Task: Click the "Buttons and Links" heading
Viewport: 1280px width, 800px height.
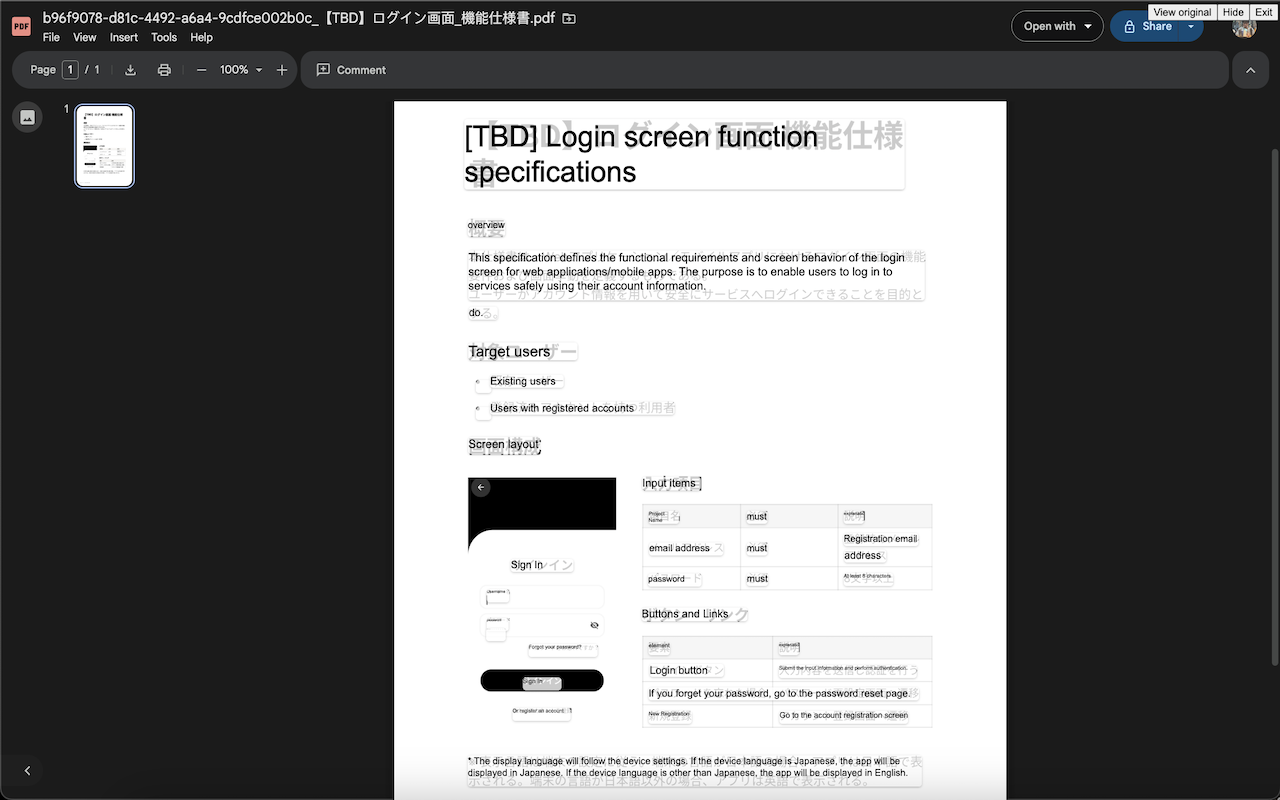Action: click(685, 614)
